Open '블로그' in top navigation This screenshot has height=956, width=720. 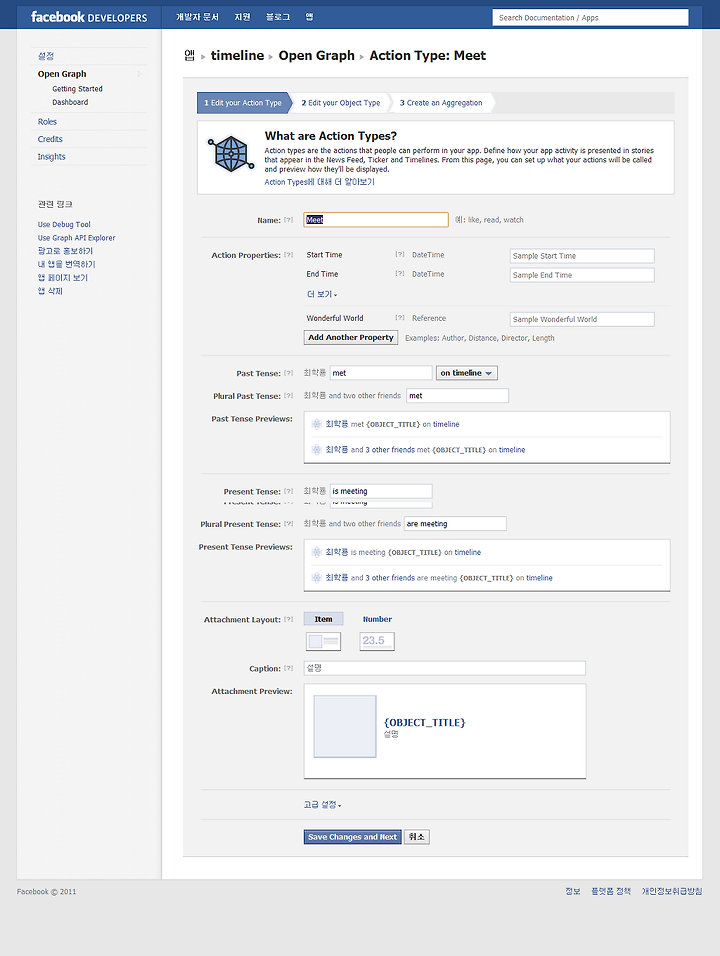[x=277, y=17]
